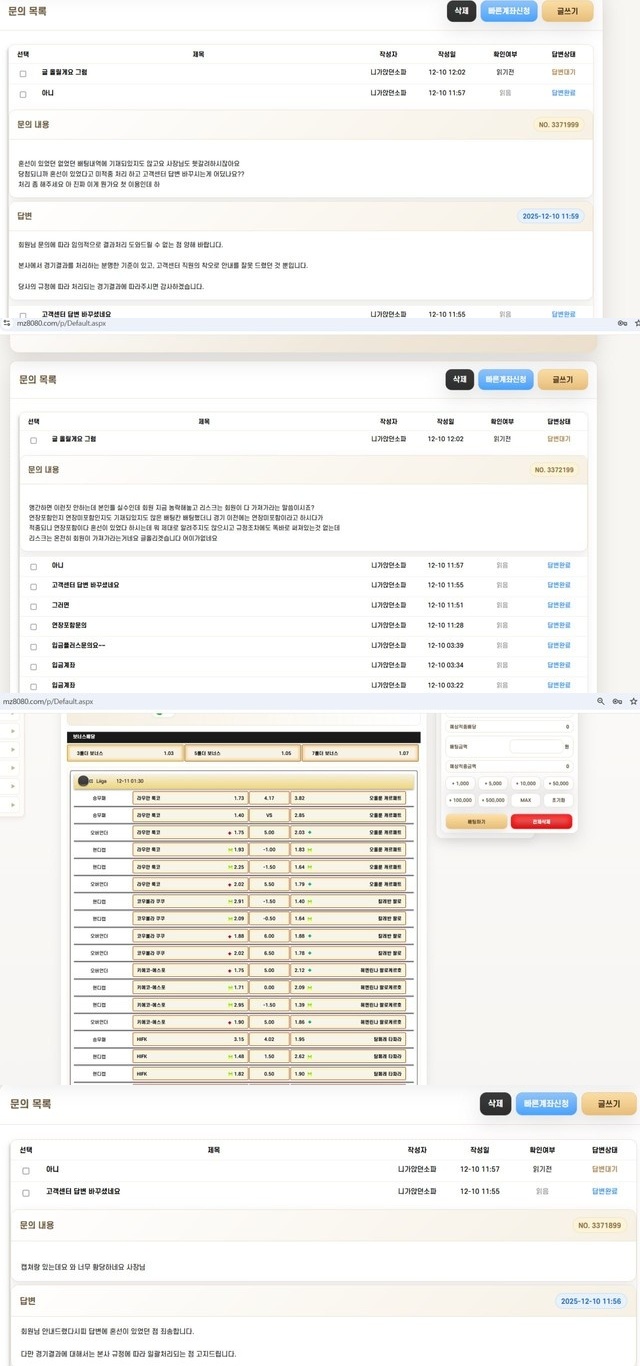Click 답변완료 status for 12-10 03:39 row

coord(559,645)
